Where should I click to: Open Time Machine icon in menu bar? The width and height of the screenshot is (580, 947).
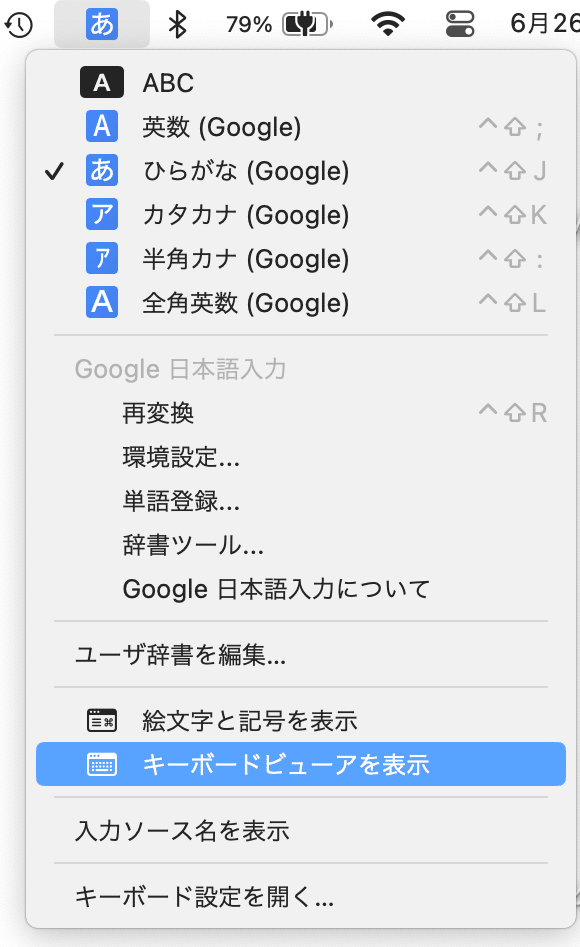click(19, 25)
